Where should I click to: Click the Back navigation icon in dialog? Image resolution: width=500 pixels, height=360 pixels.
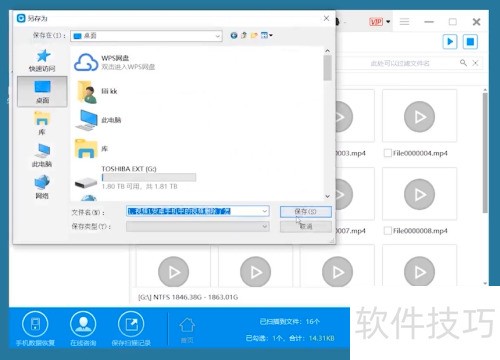(234, 35)
